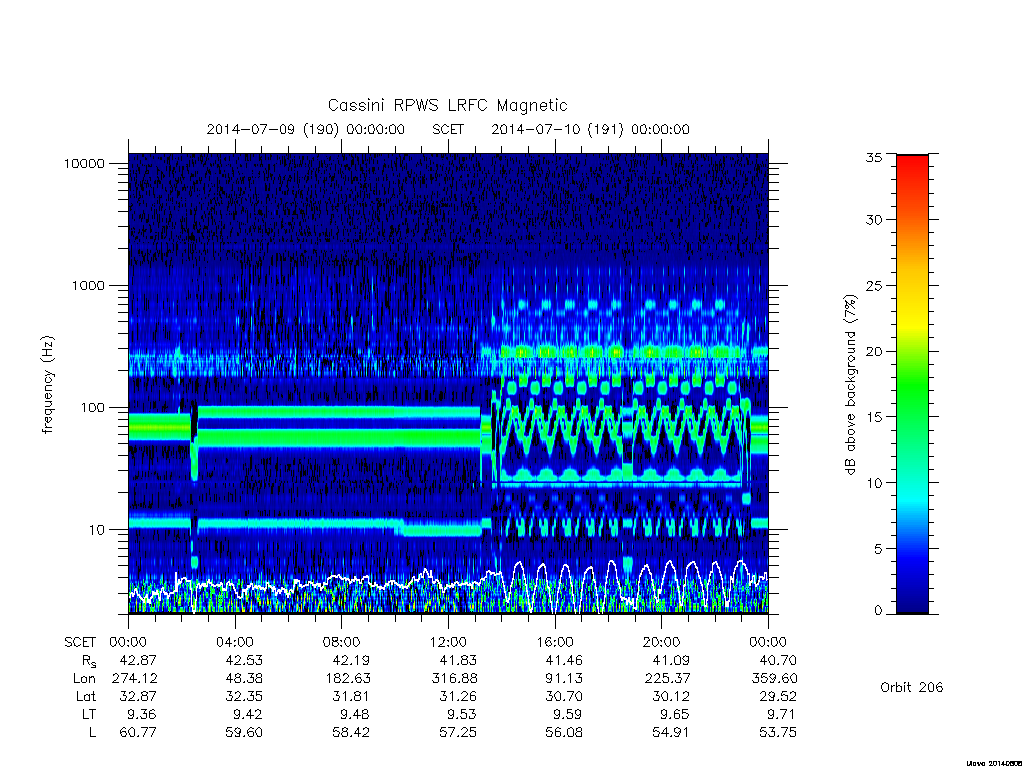Click the 12:00 time axis label
Viewport: 1024px width, 768px height.
click(x=448, y=642)
